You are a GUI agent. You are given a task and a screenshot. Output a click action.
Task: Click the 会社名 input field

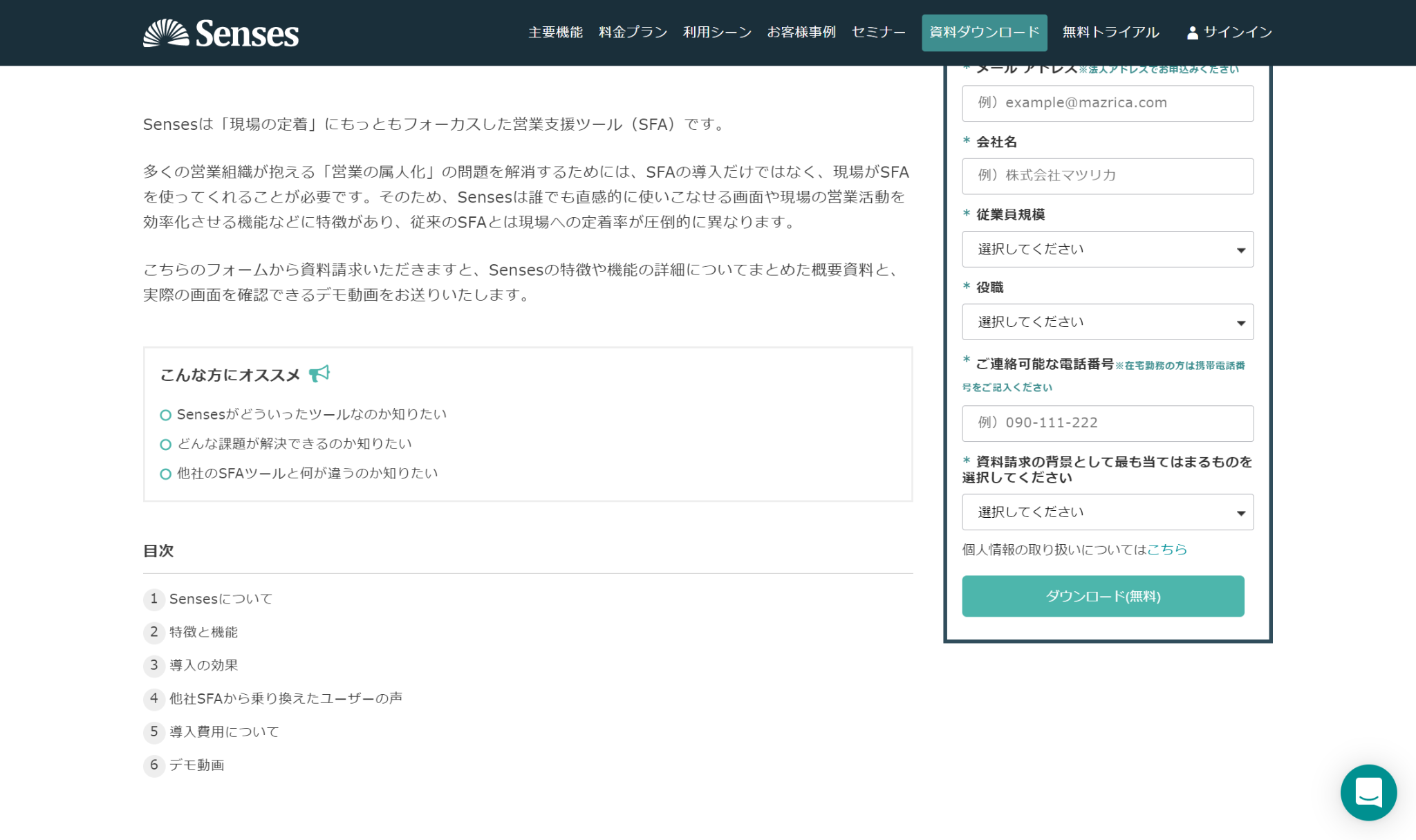(x=1108, y=176)
